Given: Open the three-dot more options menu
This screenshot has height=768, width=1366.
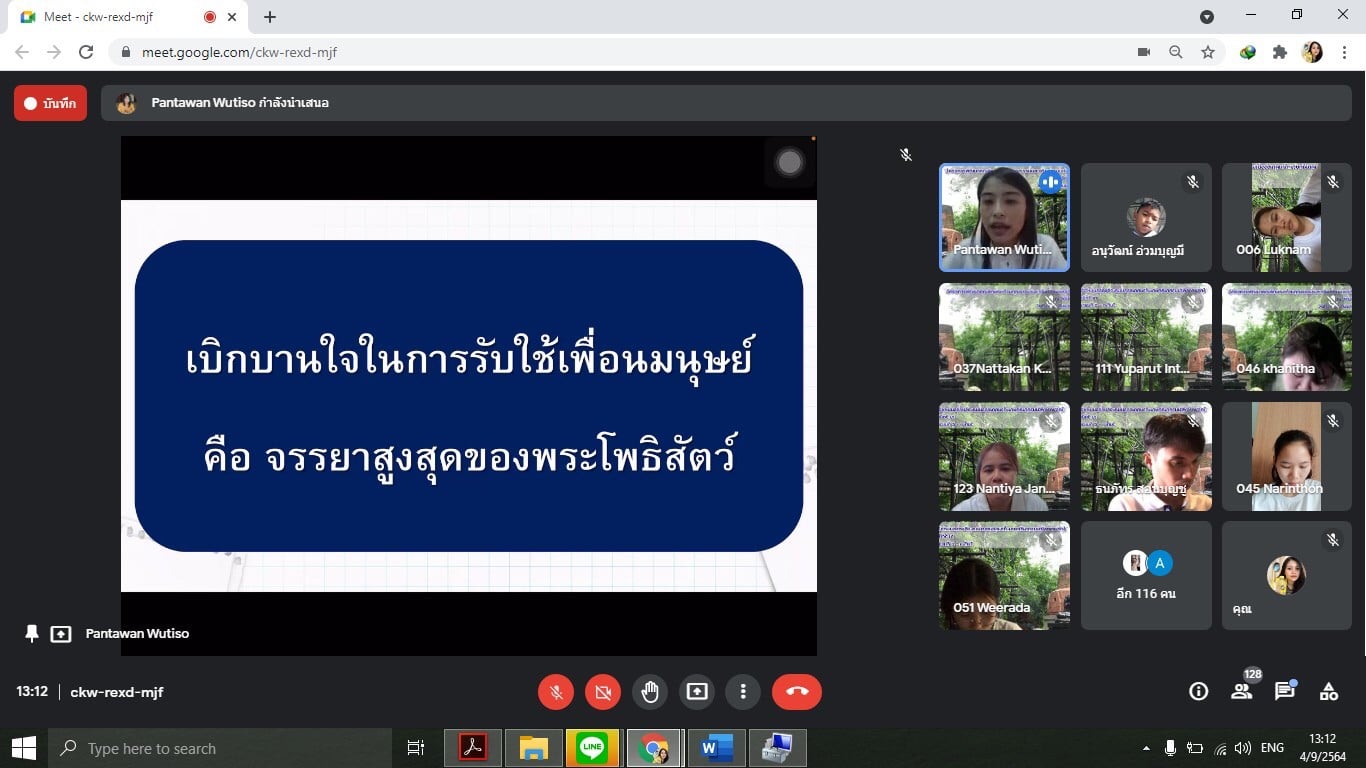Looking at the screenshot, I should [743, 691].
